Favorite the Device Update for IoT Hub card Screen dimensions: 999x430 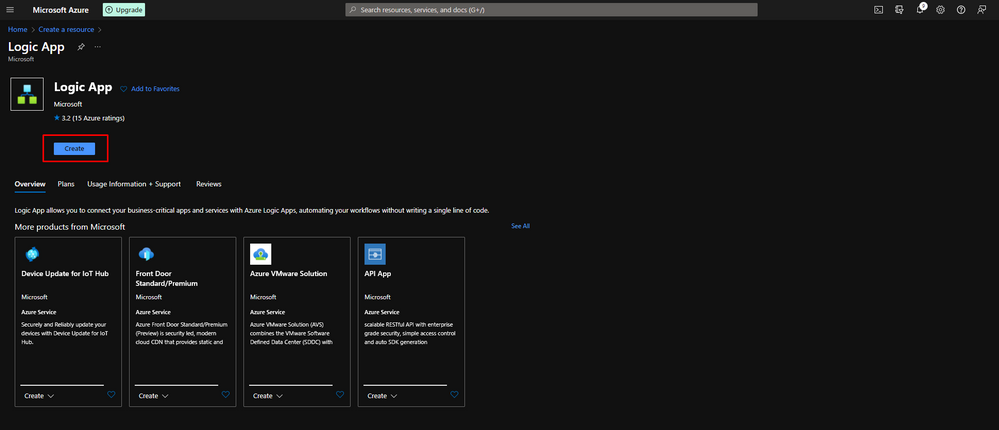click(x=111, y=395)
